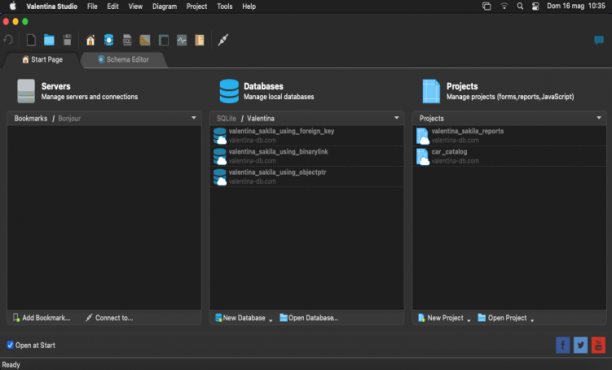
Task: Open the Edit menu
Action: point(113,6)
